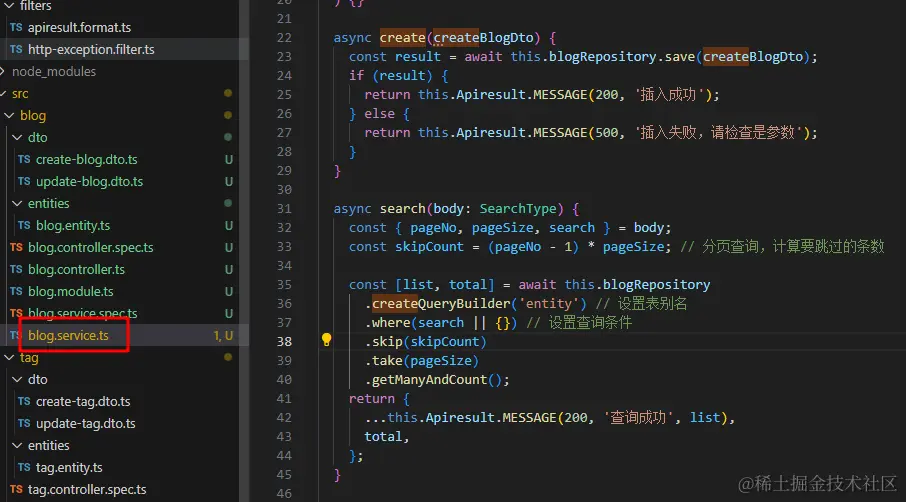Click the git status dot on blog folder
This screenshot has width=906, height=502.
point(228,115)
